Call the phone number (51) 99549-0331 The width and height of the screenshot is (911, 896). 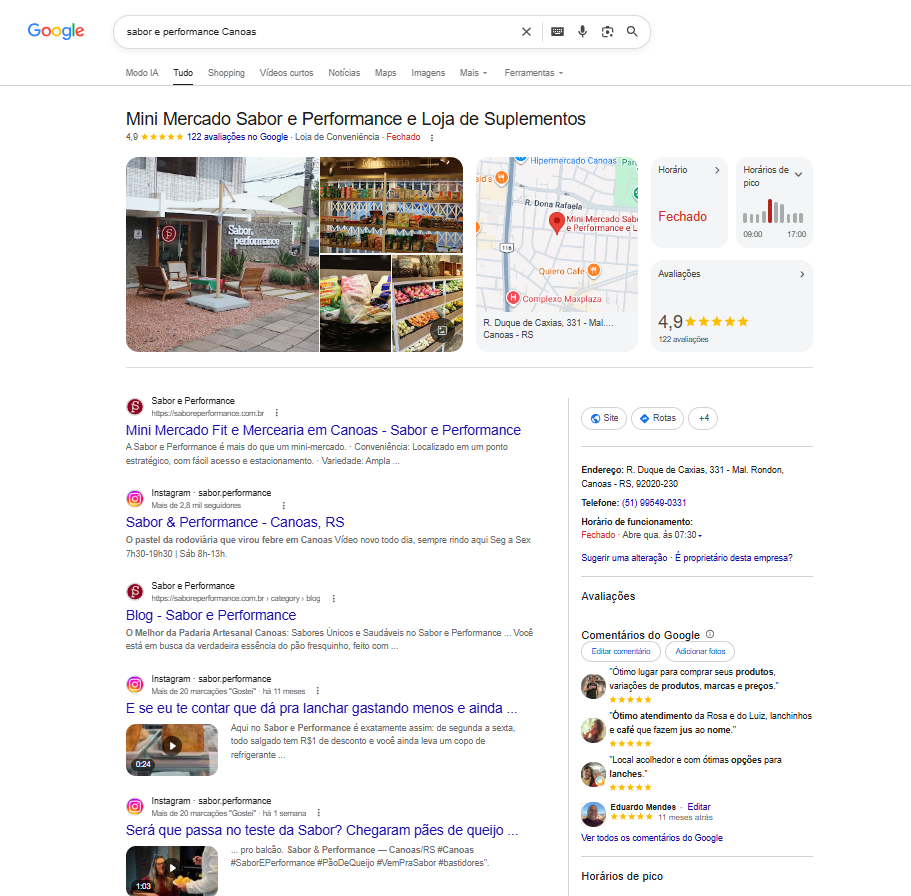pyautogui.click(x=654, y=503)
